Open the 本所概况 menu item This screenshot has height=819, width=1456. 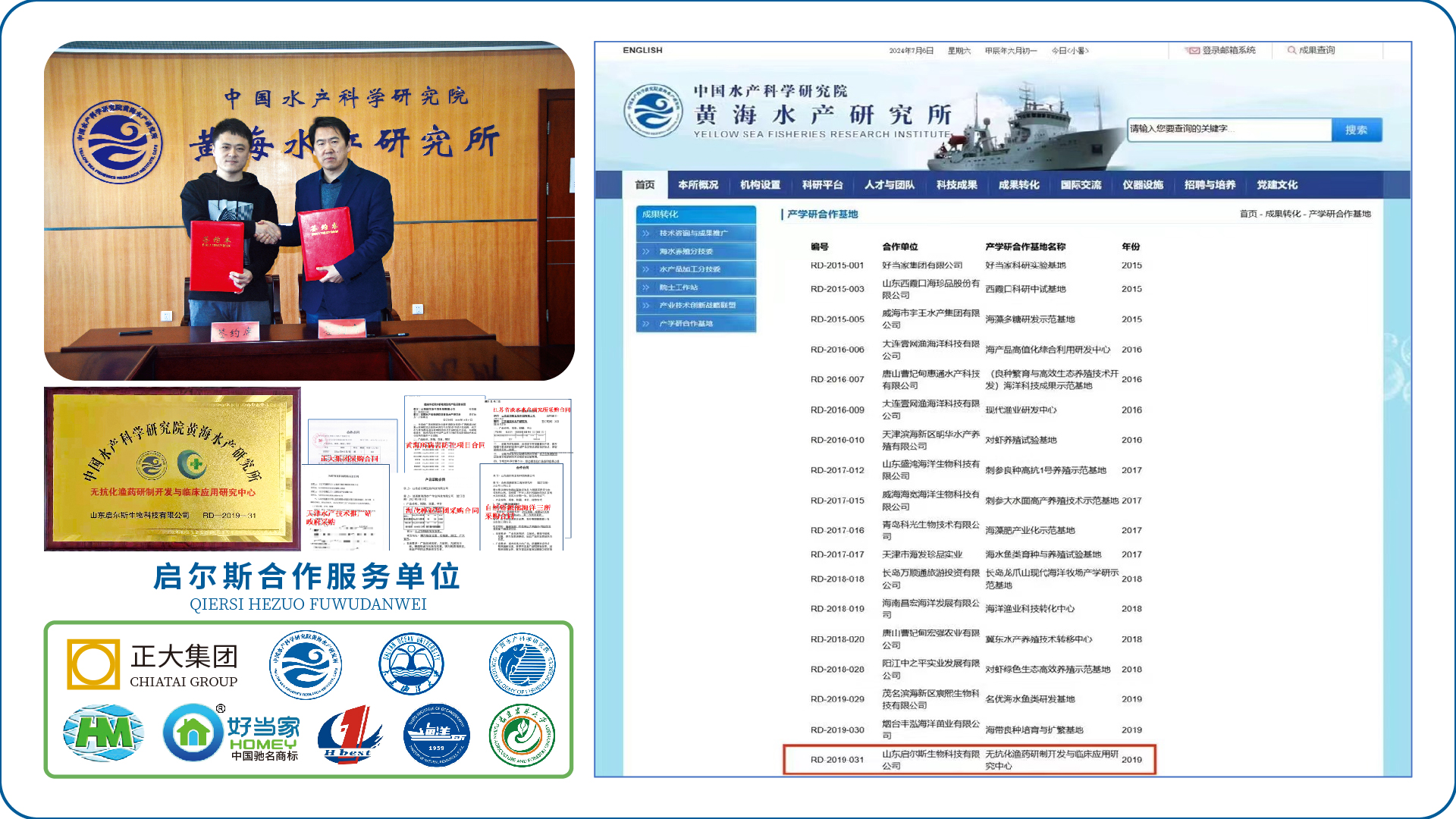point(698,185)
